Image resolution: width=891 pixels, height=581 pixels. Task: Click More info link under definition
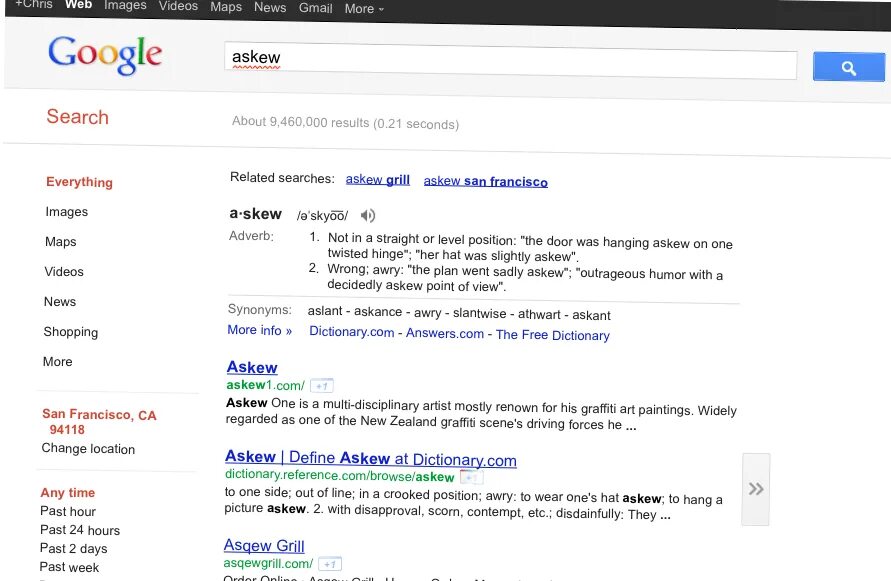(x=259, y=330)
